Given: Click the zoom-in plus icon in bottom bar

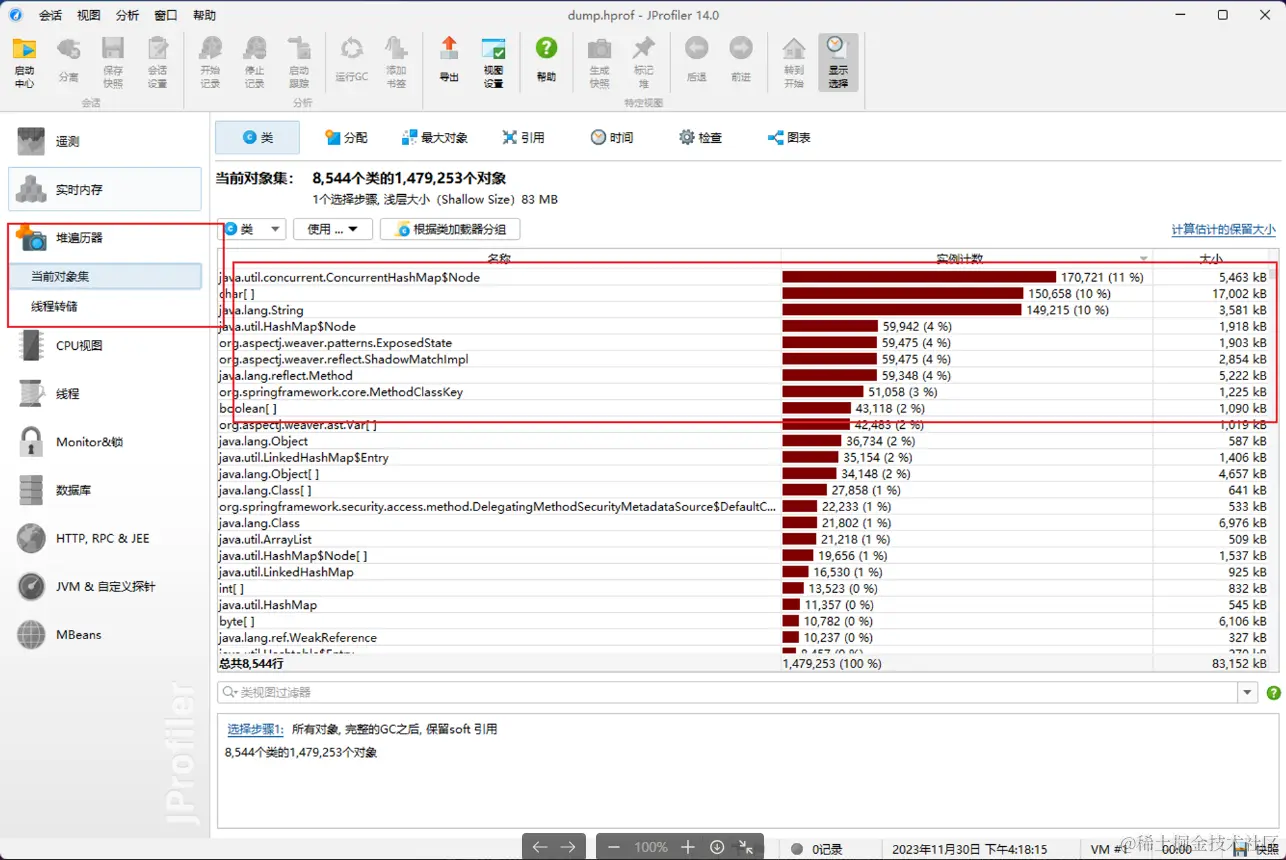Looking at the screenshot, I should (x=688, y=847).
